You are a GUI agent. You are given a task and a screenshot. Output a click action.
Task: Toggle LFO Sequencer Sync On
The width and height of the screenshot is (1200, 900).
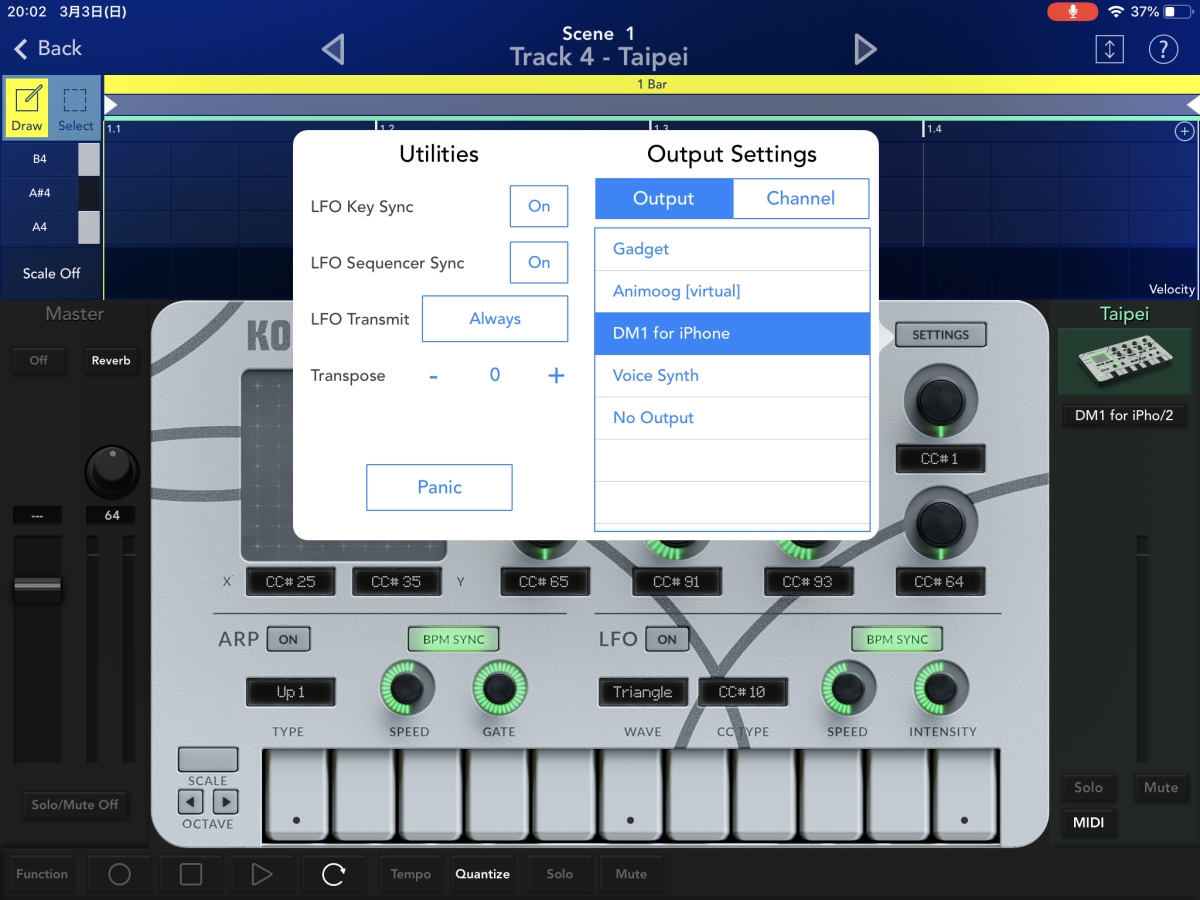[539, 262]
